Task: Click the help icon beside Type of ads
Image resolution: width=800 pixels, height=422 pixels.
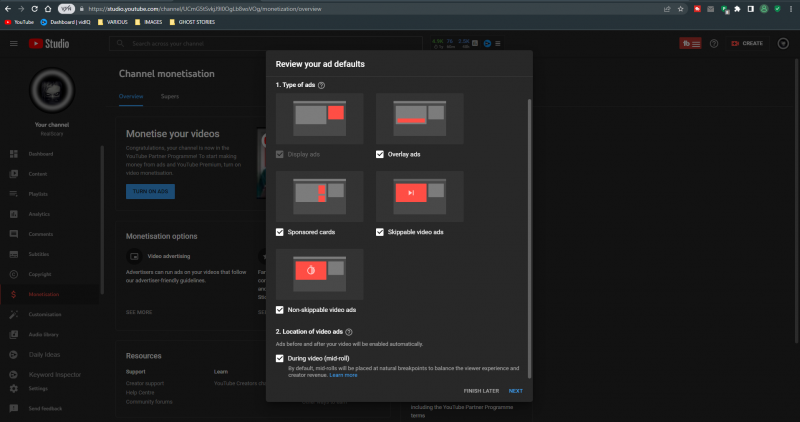Action: [x=321, y=86]
